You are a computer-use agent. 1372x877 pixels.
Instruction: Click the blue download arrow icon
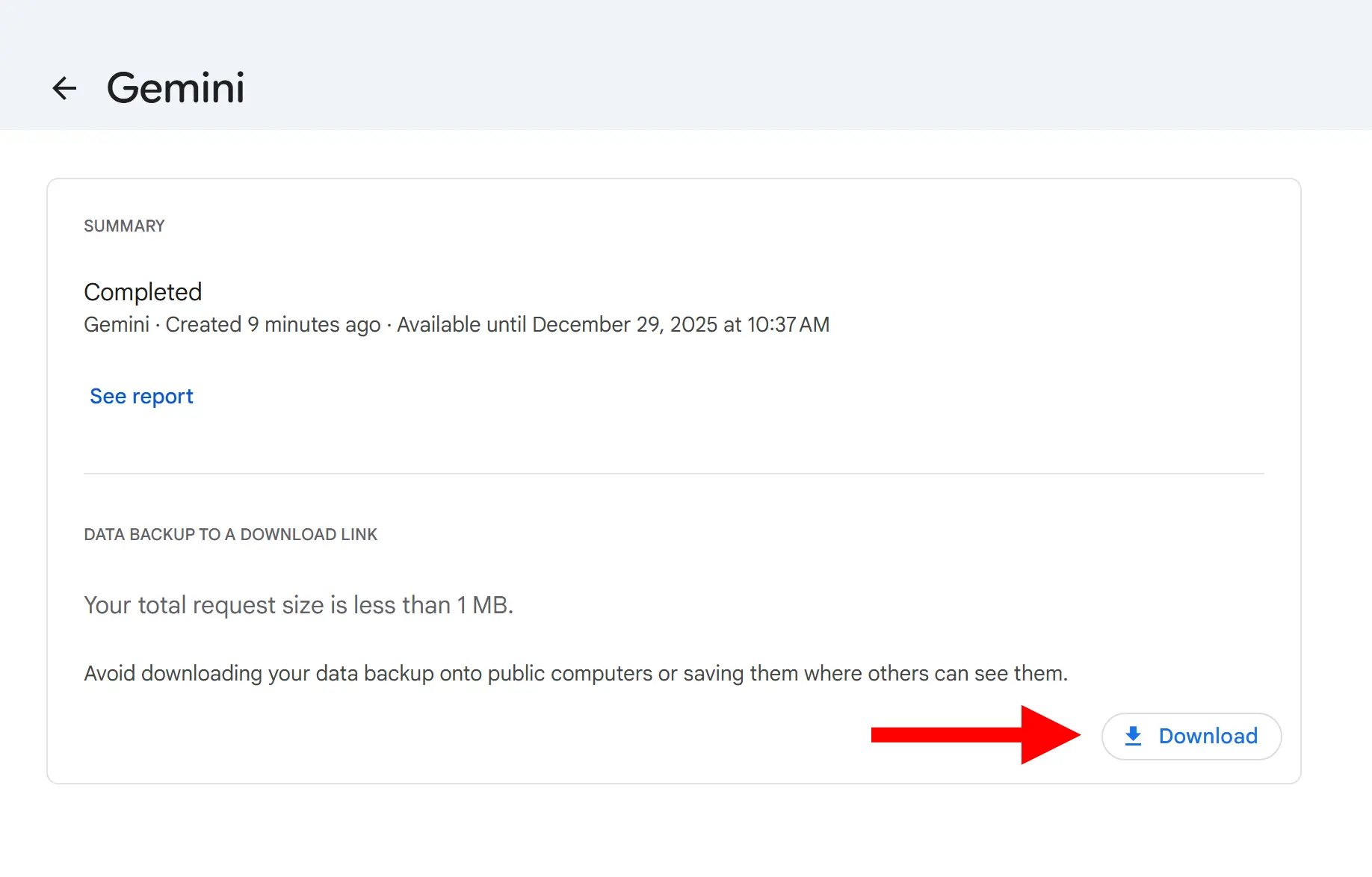tap(1133, 736)
